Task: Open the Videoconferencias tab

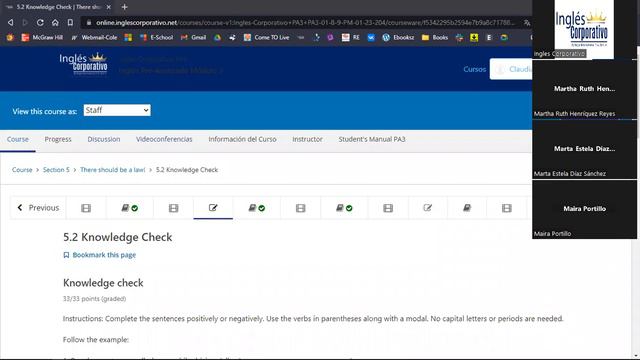Action: click(164, 139)
